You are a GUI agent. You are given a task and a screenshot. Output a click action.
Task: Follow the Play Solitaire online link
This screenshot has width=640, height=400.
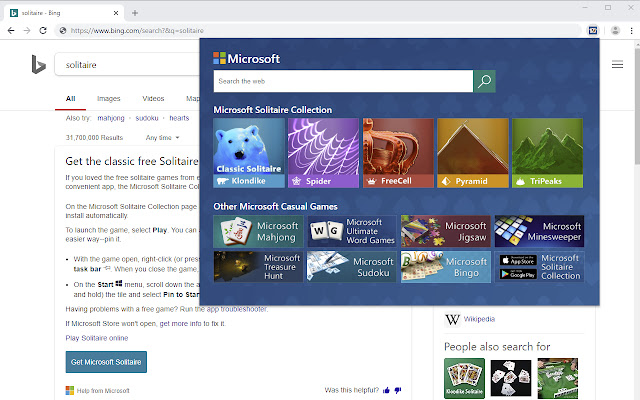coord(97,338)
